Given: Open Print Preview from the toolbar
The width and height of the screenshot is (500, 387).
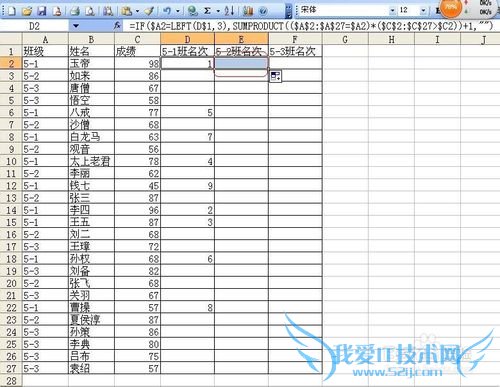Looking at the screenshot, I should pos(90,11).
